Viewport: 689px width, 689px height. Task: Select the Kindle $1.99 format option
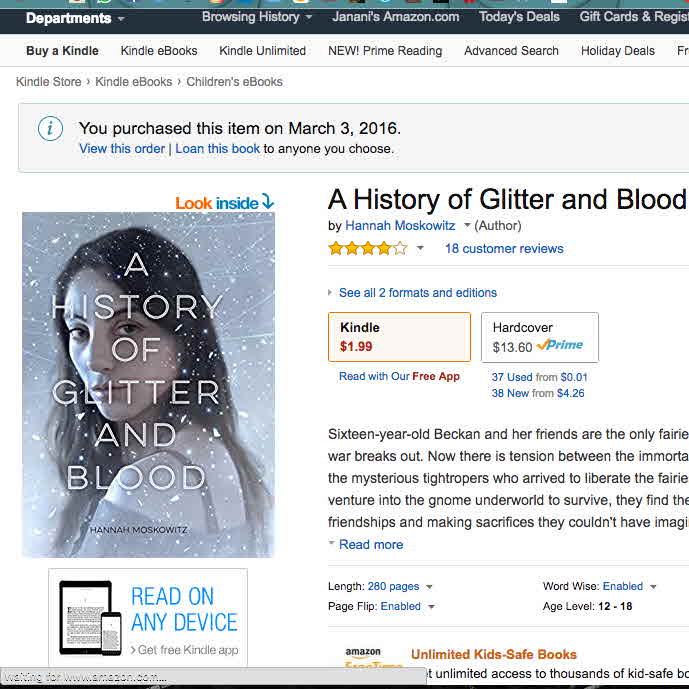tap(399, 337)
